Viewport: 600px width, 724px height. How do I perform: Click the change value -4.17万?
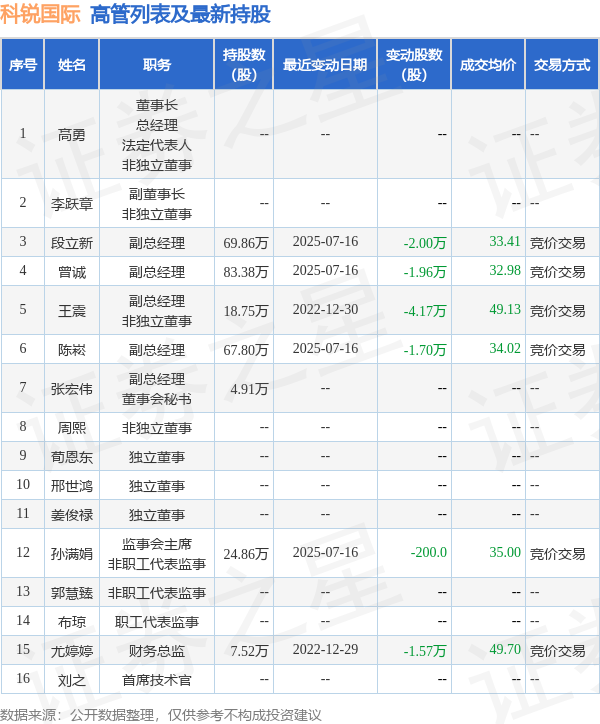click(x=425, y=311)
